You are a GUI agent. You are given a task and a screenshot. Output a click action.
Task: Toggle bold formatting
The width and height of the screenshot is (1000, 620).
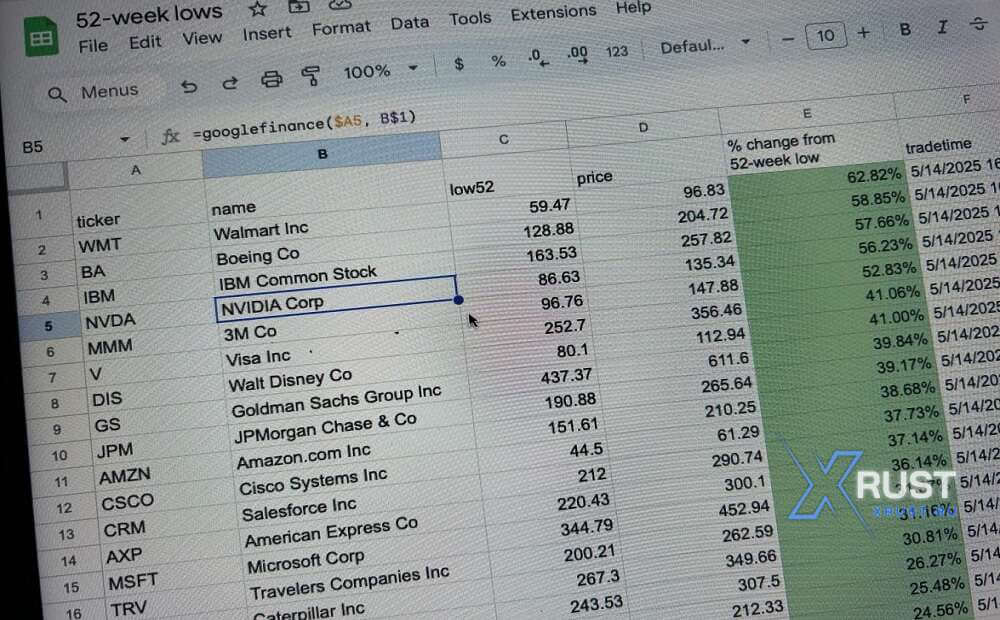(905, 30)
